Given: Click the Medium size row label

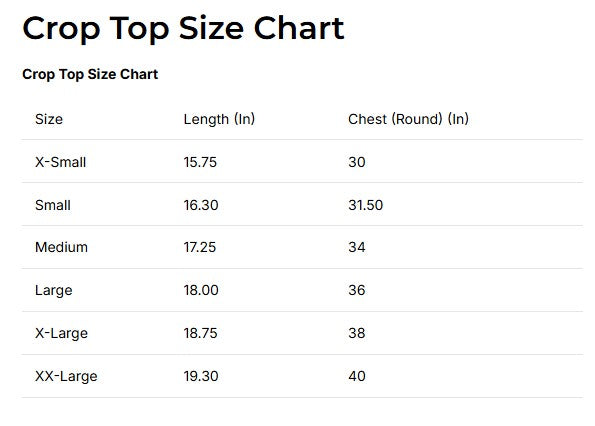Looking at the screenshot, I should [61, 247].
